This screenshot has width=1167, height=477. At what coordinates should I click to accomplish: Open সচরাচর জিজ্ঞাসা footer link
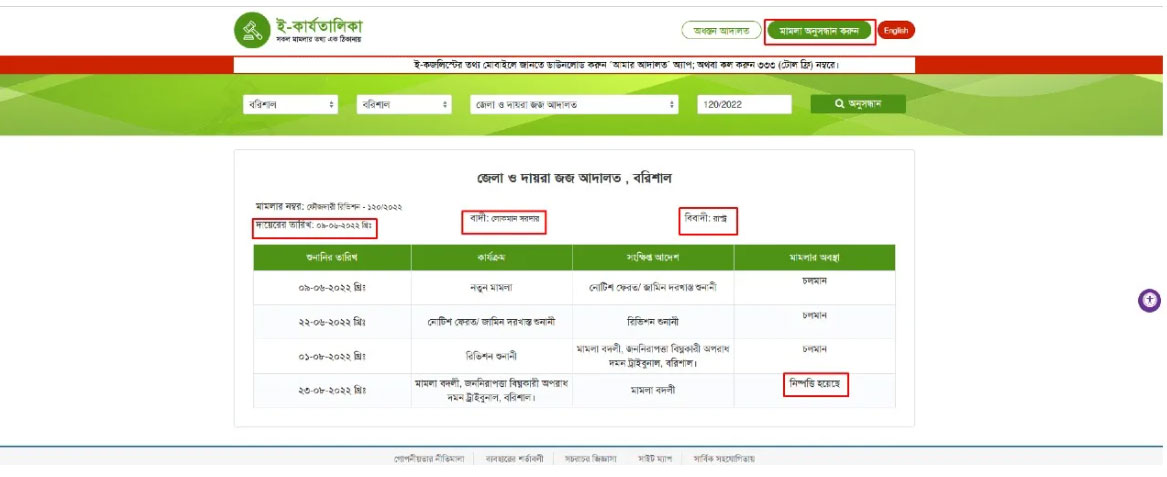tap(592, 459)
